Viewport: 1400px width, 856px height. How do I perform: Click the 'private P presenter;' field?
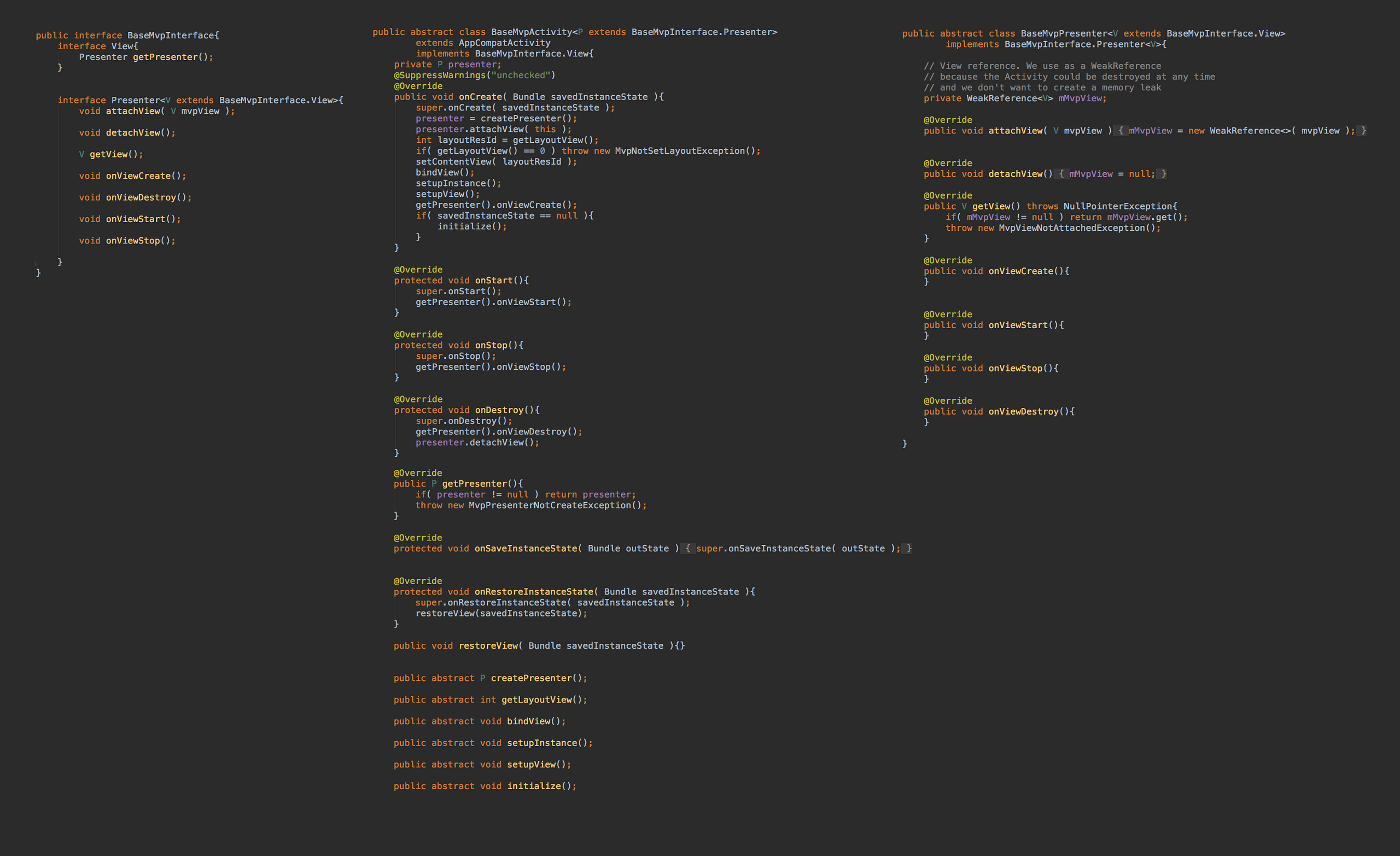(x=448, y=64)
